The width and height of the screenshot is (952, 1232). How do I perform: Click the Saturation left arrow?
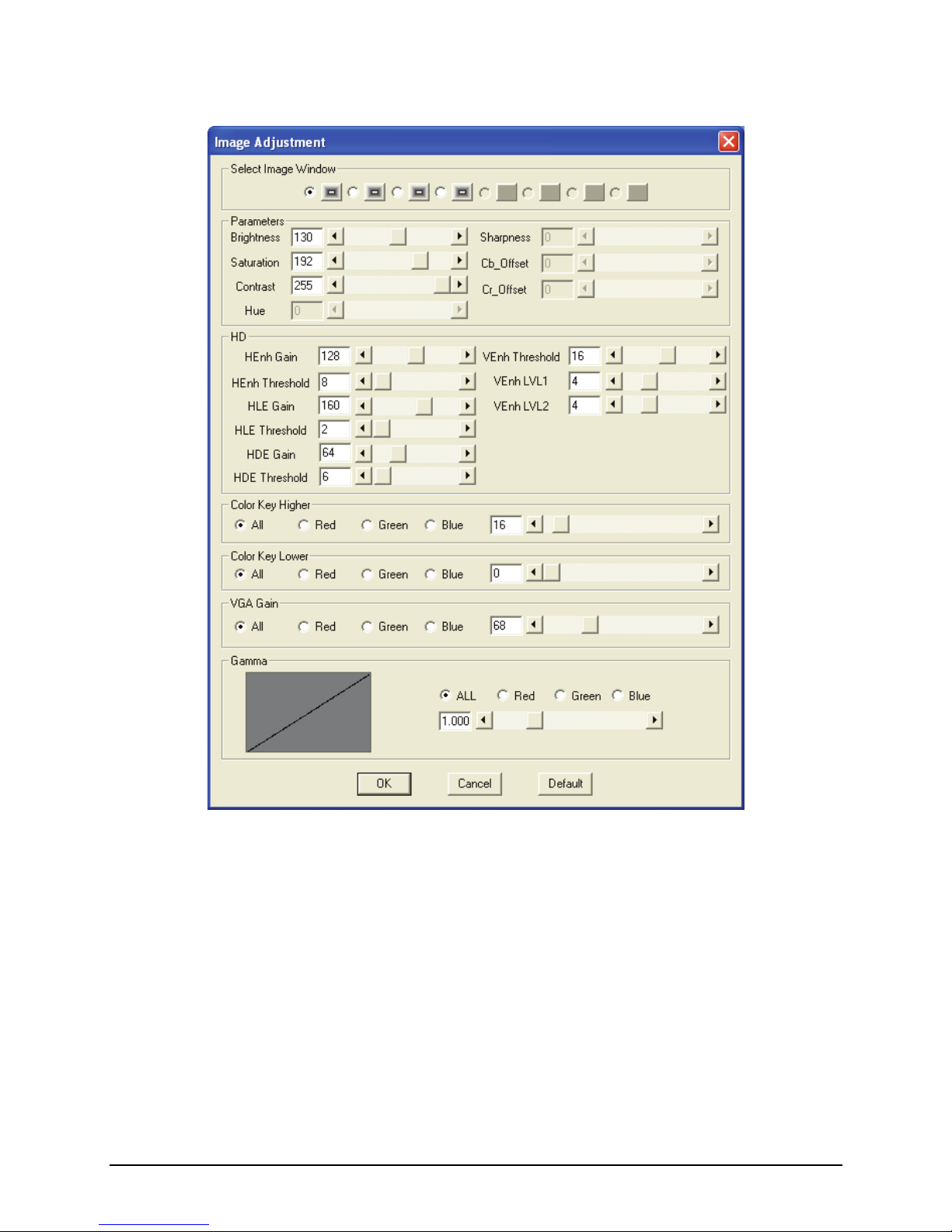[x=335, y=260]
